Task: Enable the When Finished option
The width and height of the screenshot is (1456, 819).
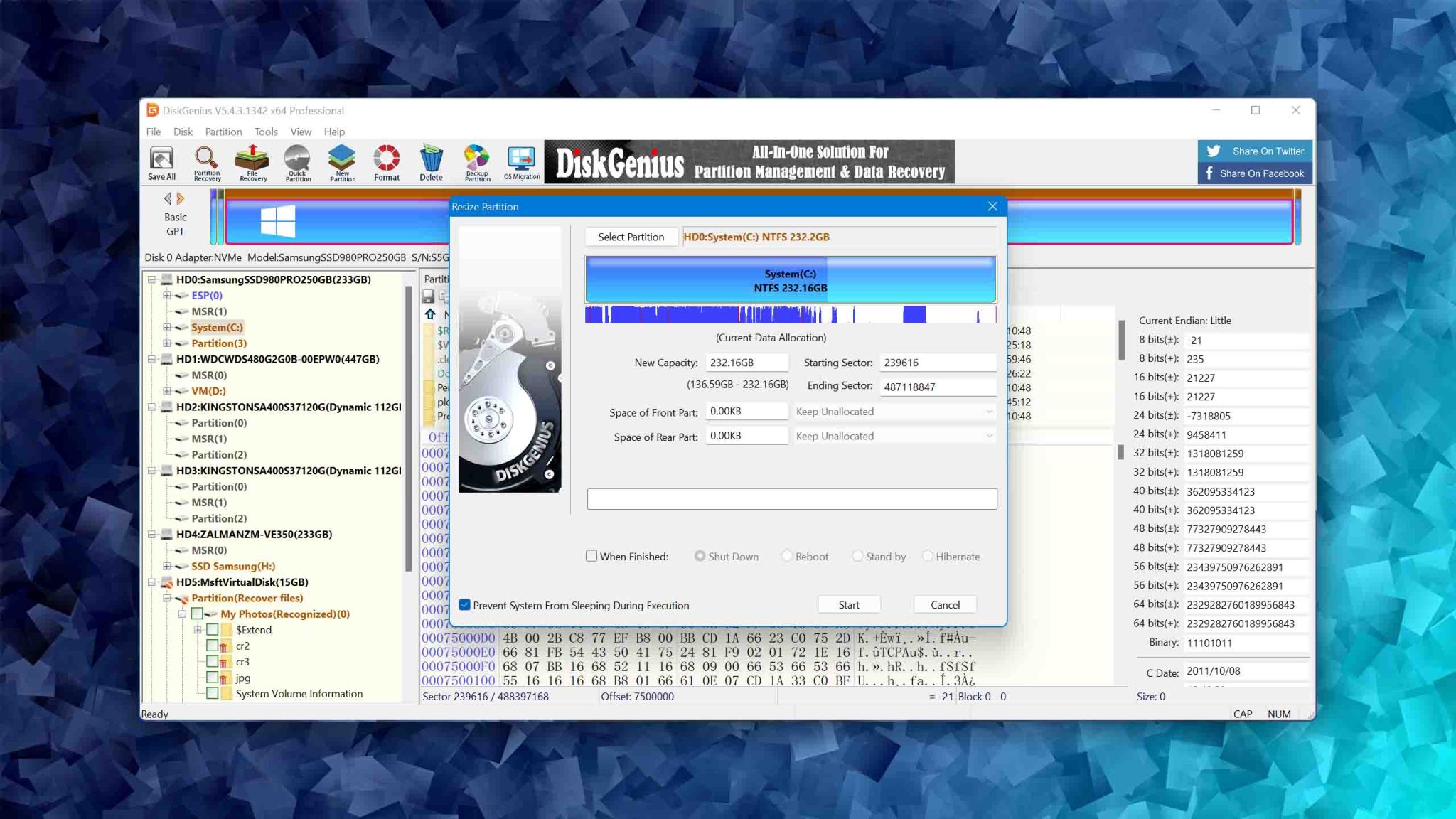Action: (591, 555)
